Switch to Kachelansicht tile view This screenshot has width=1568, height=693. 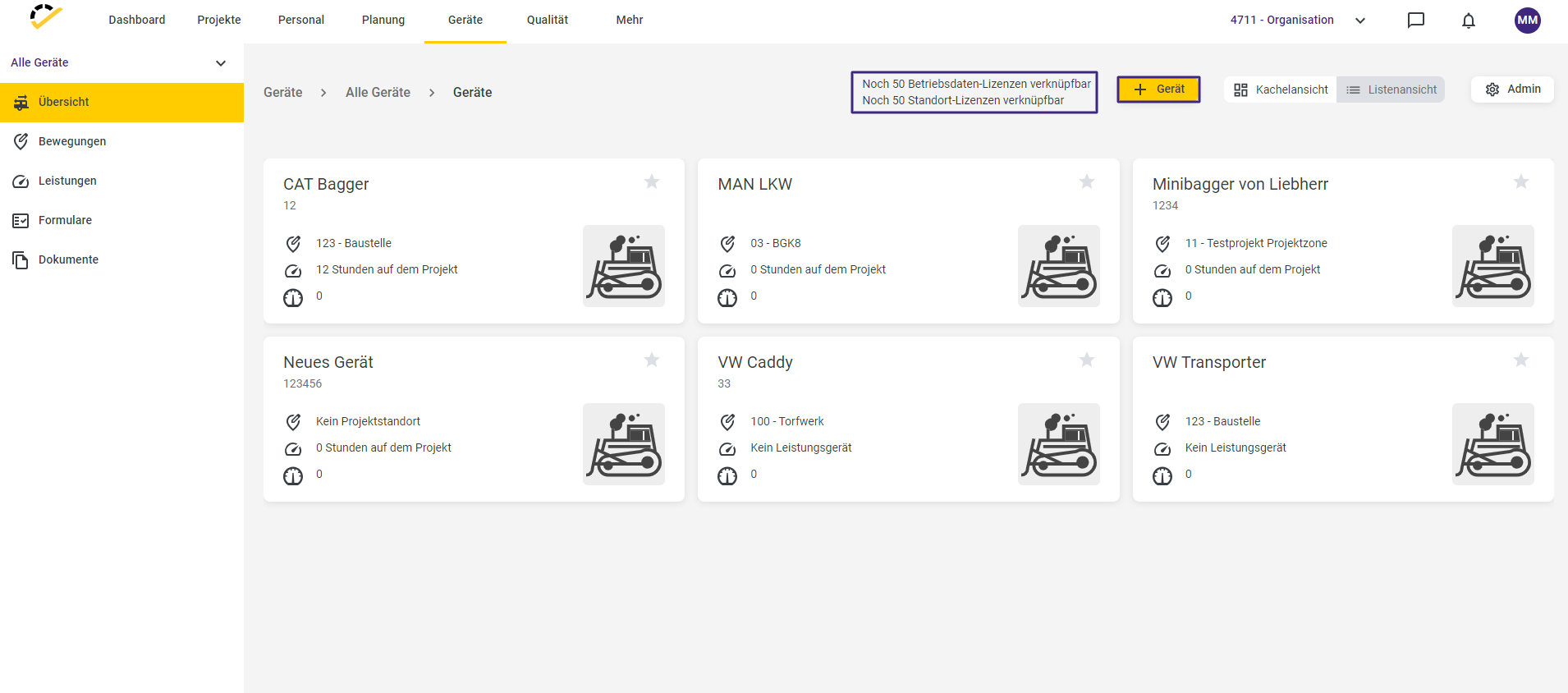[x=1281, y=89]
